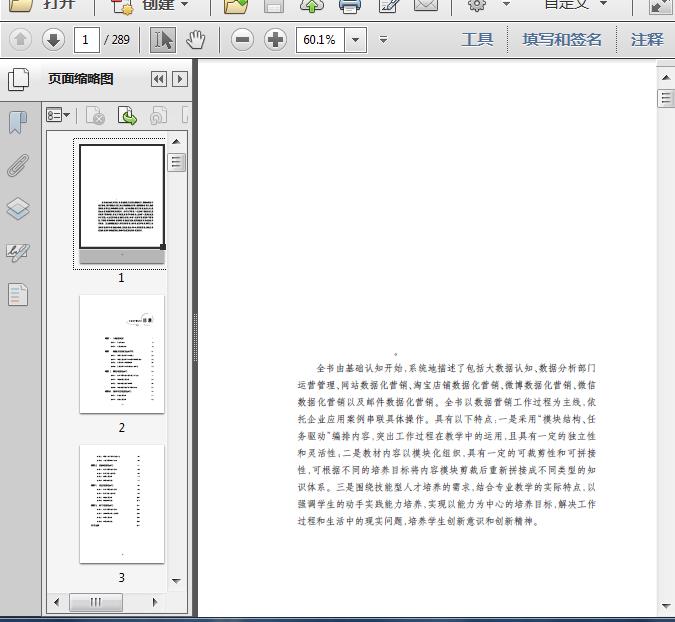Image resolution: width=675 pixels, height=622 pixels.
Task: Click document scroll up arrow
Action: pos(666,77)
